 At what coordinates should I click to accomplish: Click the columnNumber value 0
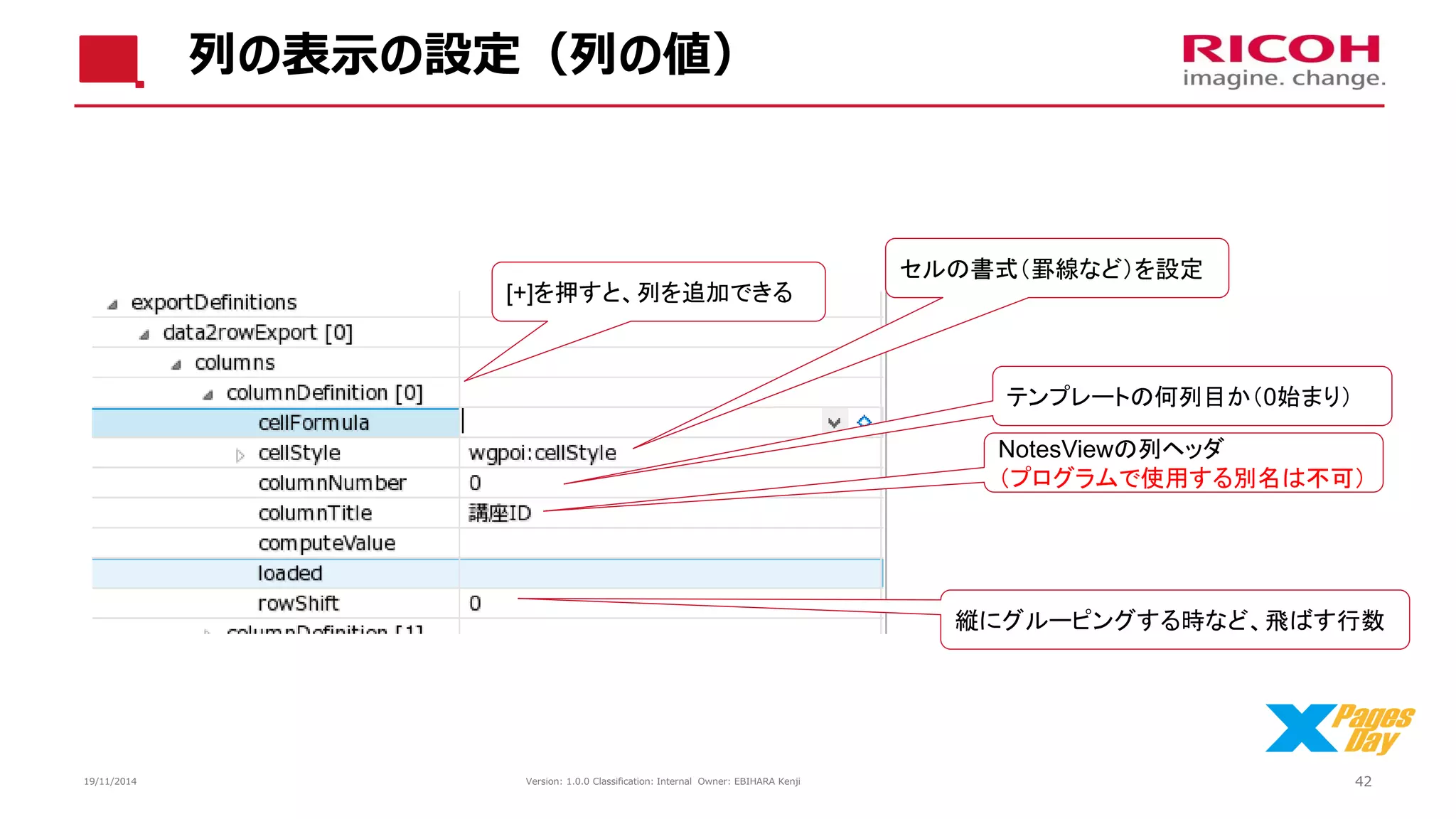tap(475, 483)
